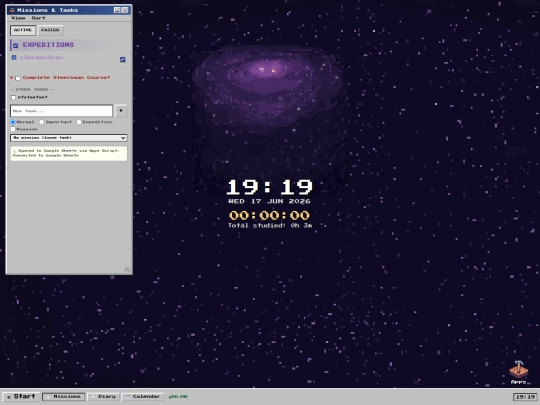The height and width of the screenshot is (405, 540).
Task: Click the Complete Steersman Course task text
Action: point(66,77)
